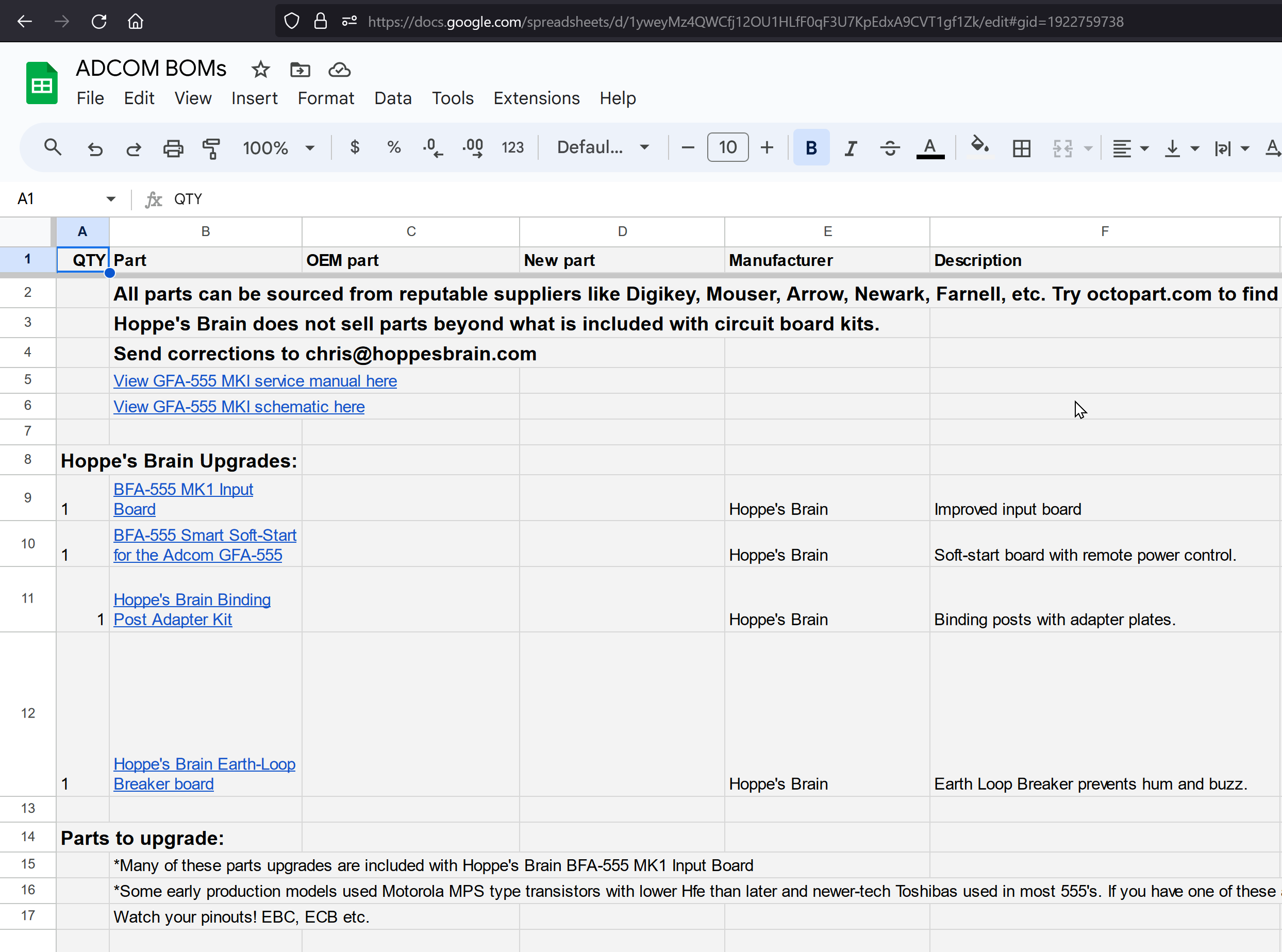Viewport: 1282px width, 952px height.
Task: Click the decrease decimal places icon
Action: (x=432, y=148)
